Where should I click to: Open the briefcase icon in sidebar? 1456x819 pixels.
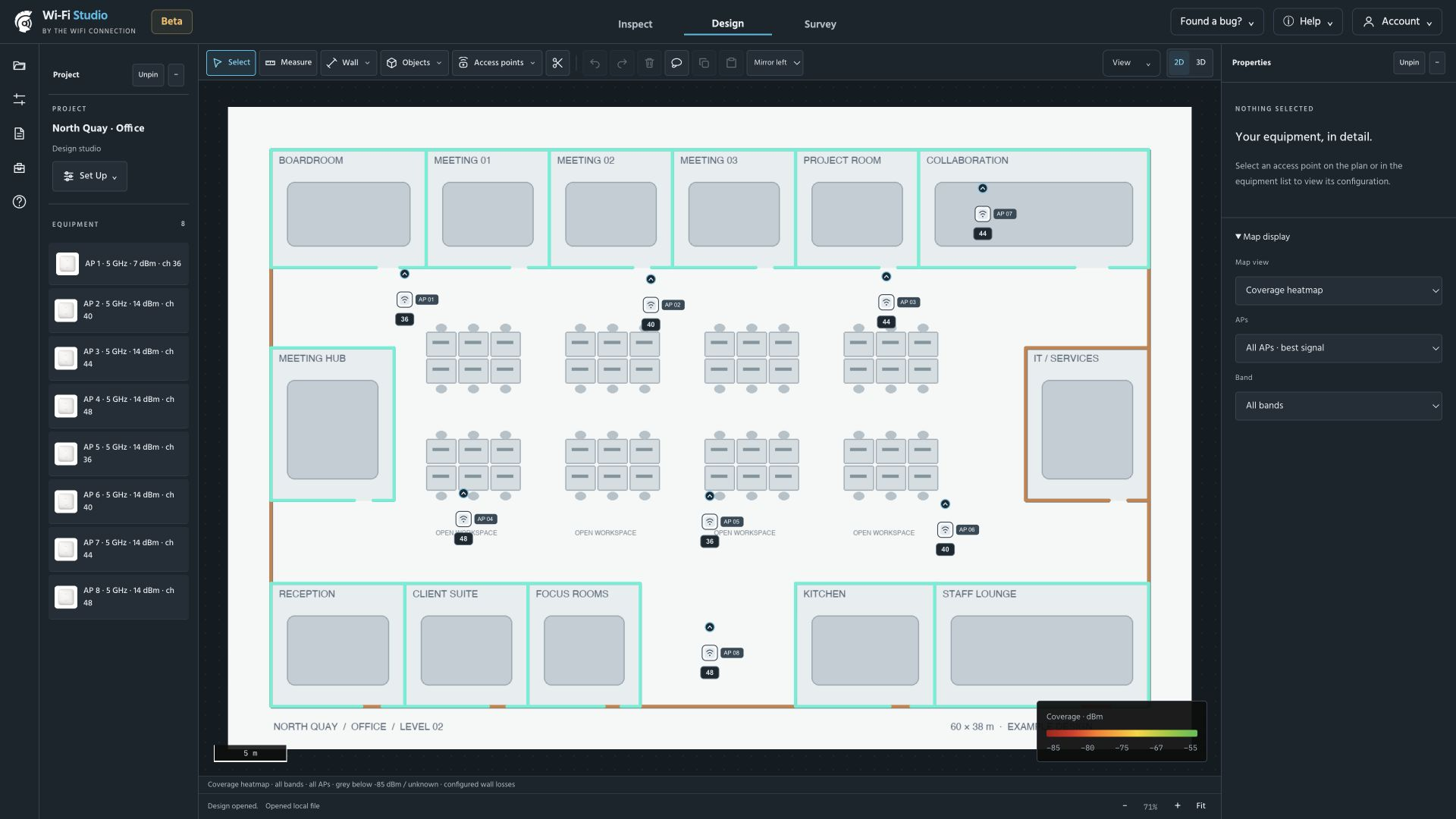pos(19,168)
